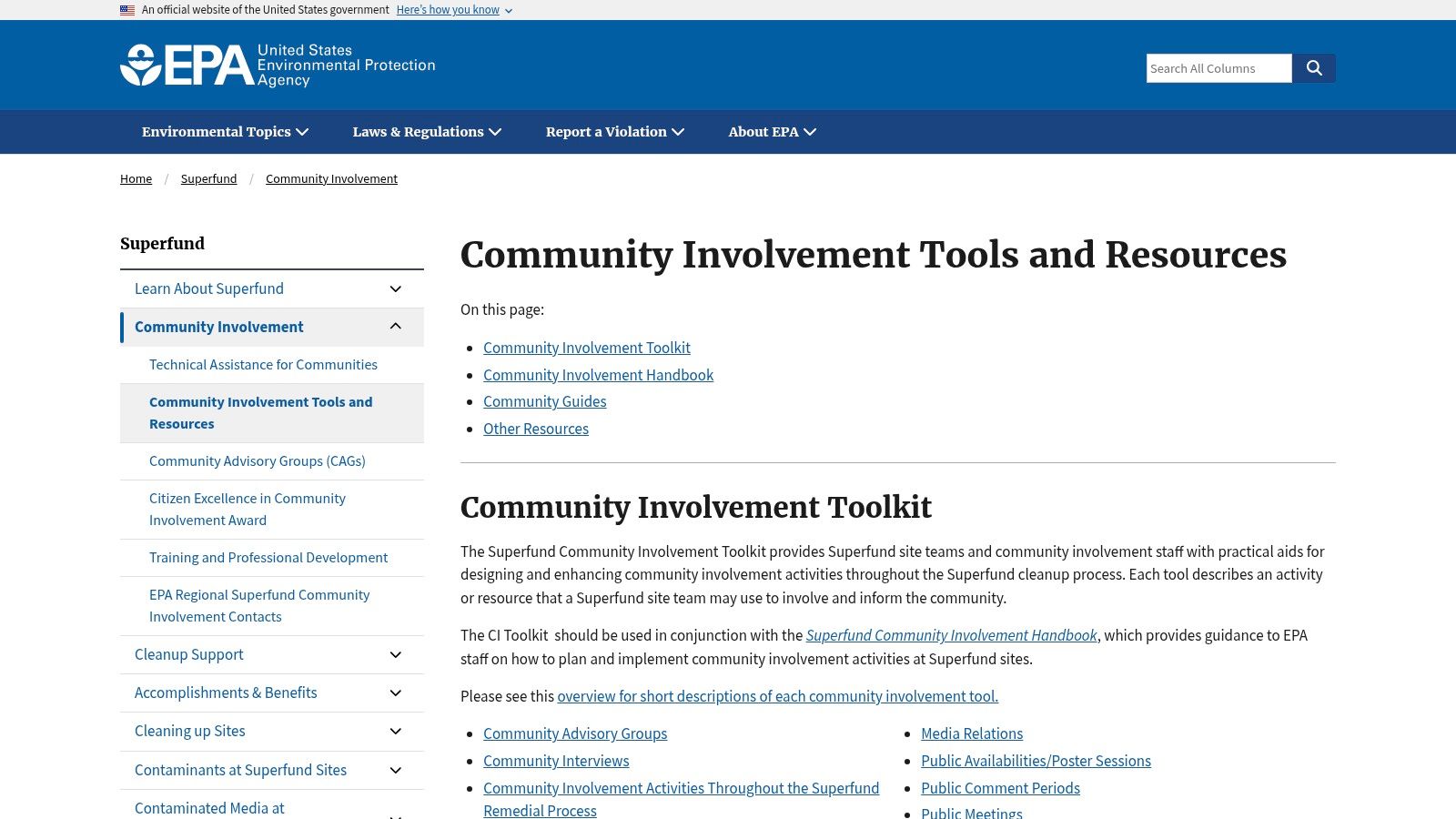The image size is (1456, 819).
Task: Expand Contaminants at Superfund Sites chevron
Action: [396, 771]
